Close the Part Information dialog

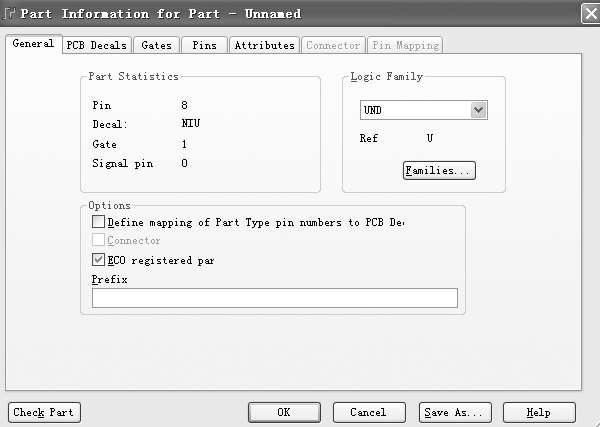pos(590,13)
